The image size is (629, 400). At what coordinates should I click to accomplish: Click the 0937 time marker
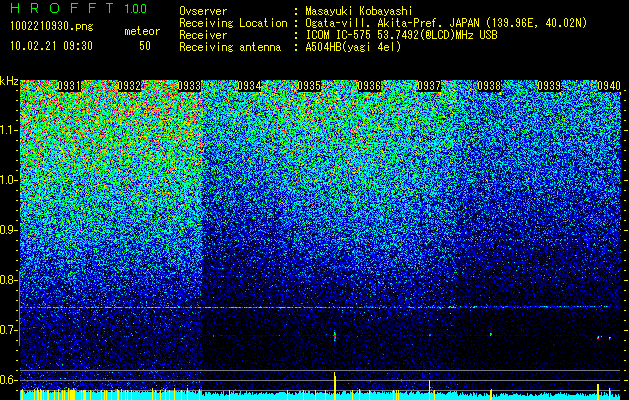(429, 86)
